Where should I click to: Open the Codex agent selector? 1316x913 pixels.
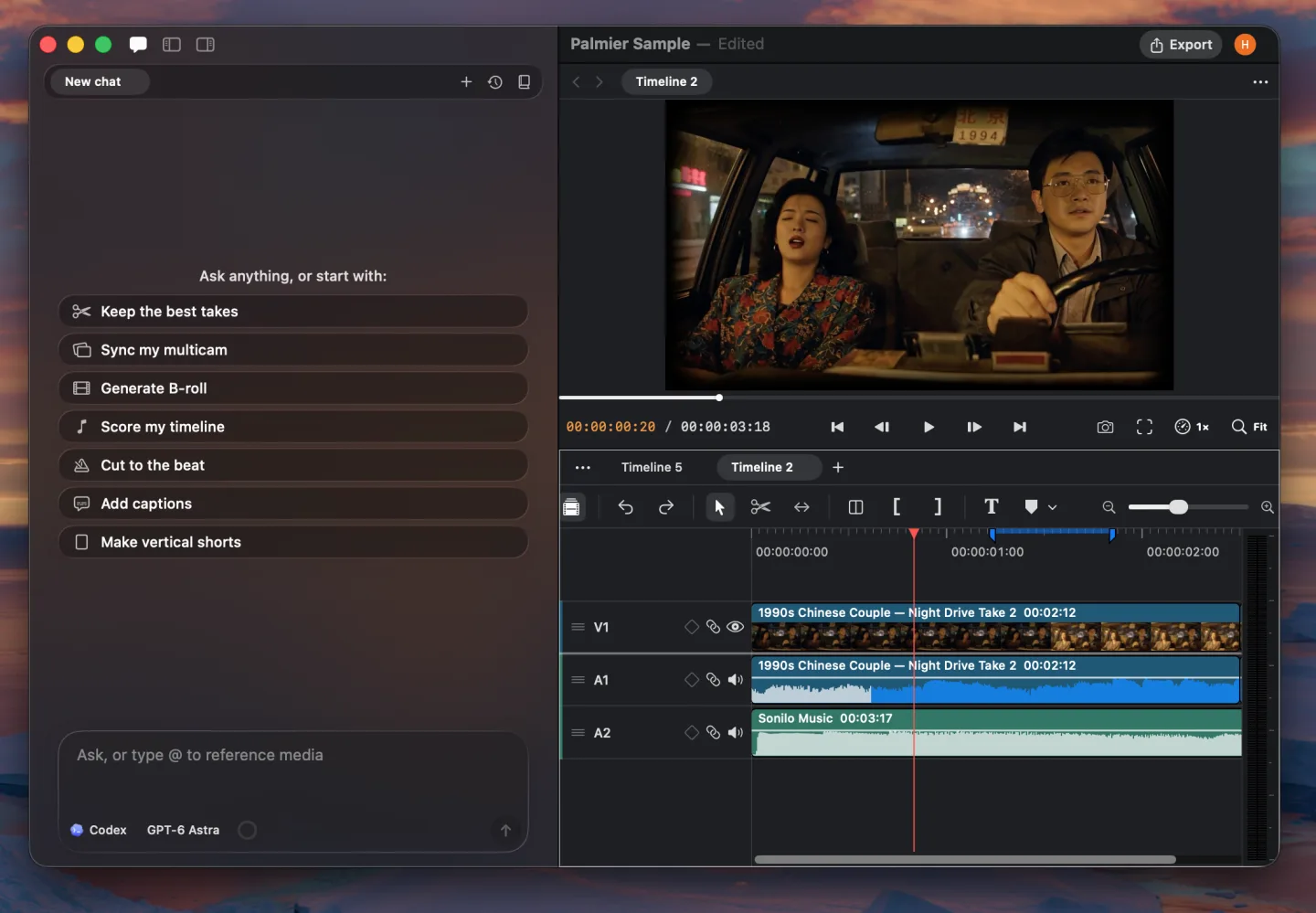point(99,830)
